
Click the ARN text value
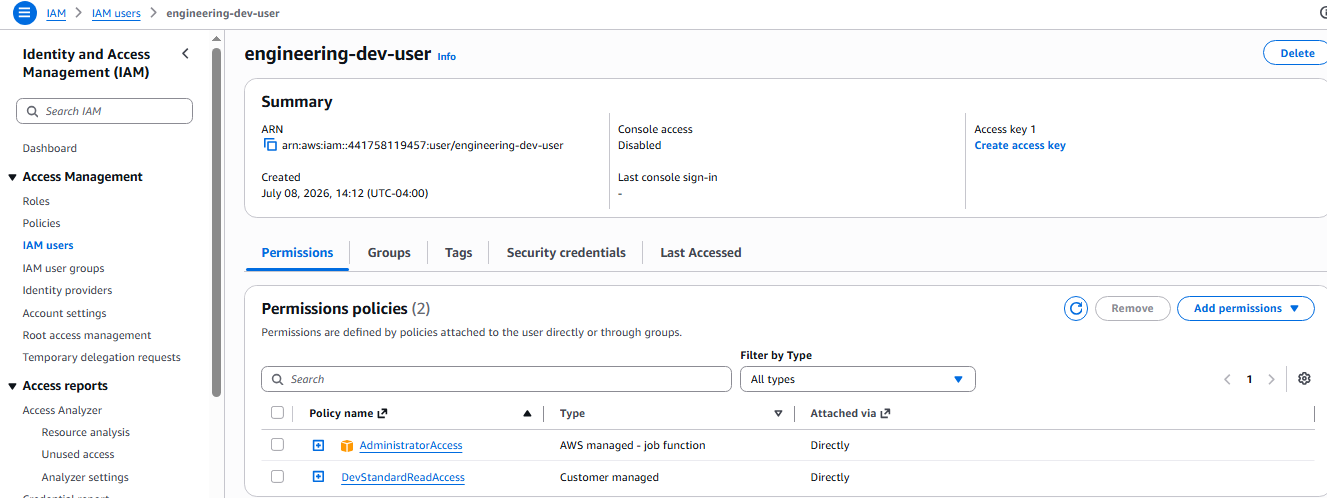[423, 145]
